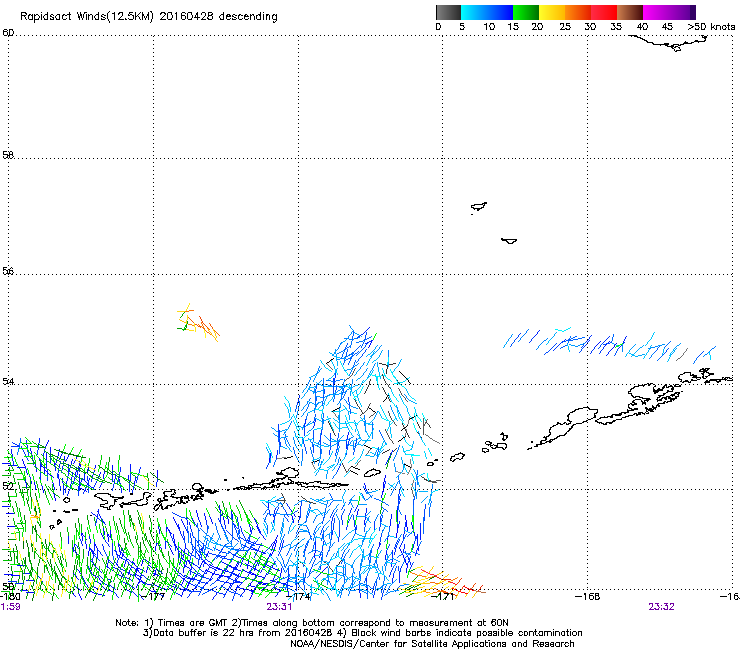
Task: Click the longitude label '-180'
Action: [x=10, y=597]
